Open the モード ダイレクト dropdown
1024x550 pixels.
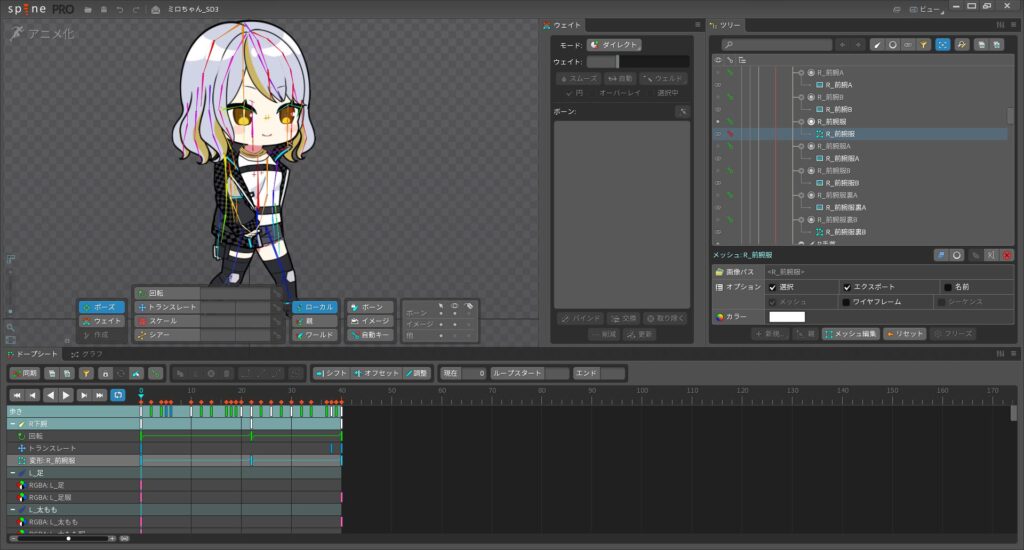tap(613, 44)
